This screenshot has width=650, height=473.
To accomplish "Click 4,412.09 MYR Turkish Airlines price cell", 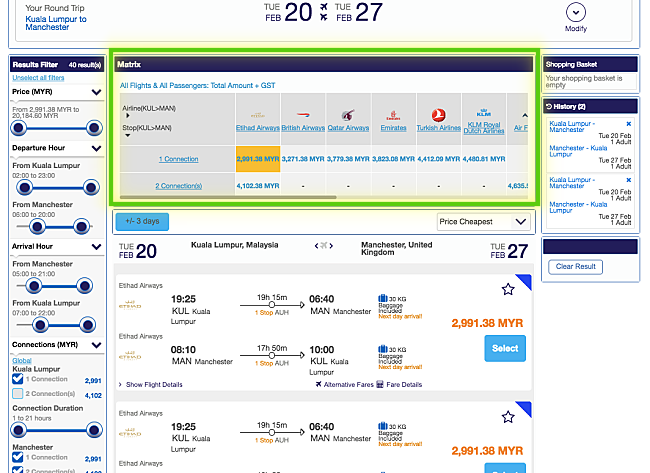I will point(439,159).
